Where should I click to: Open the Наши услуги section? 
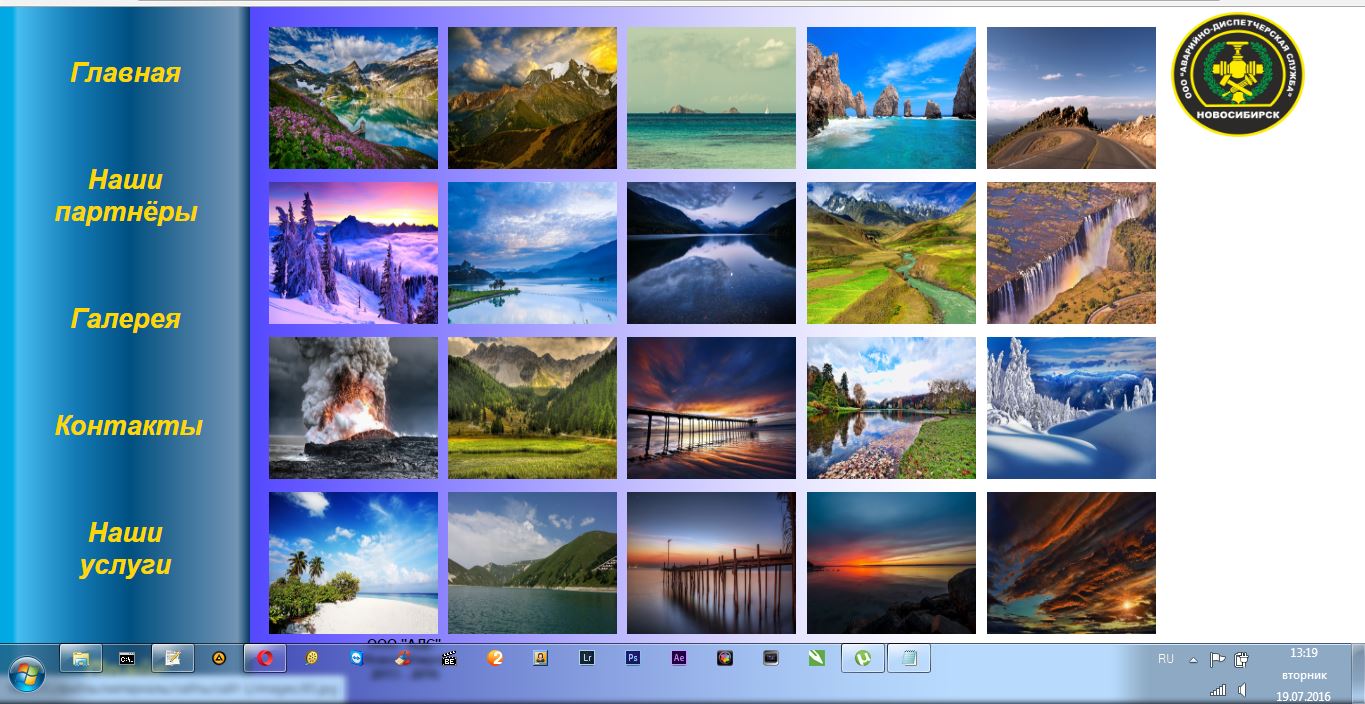[x=125, y=548]
